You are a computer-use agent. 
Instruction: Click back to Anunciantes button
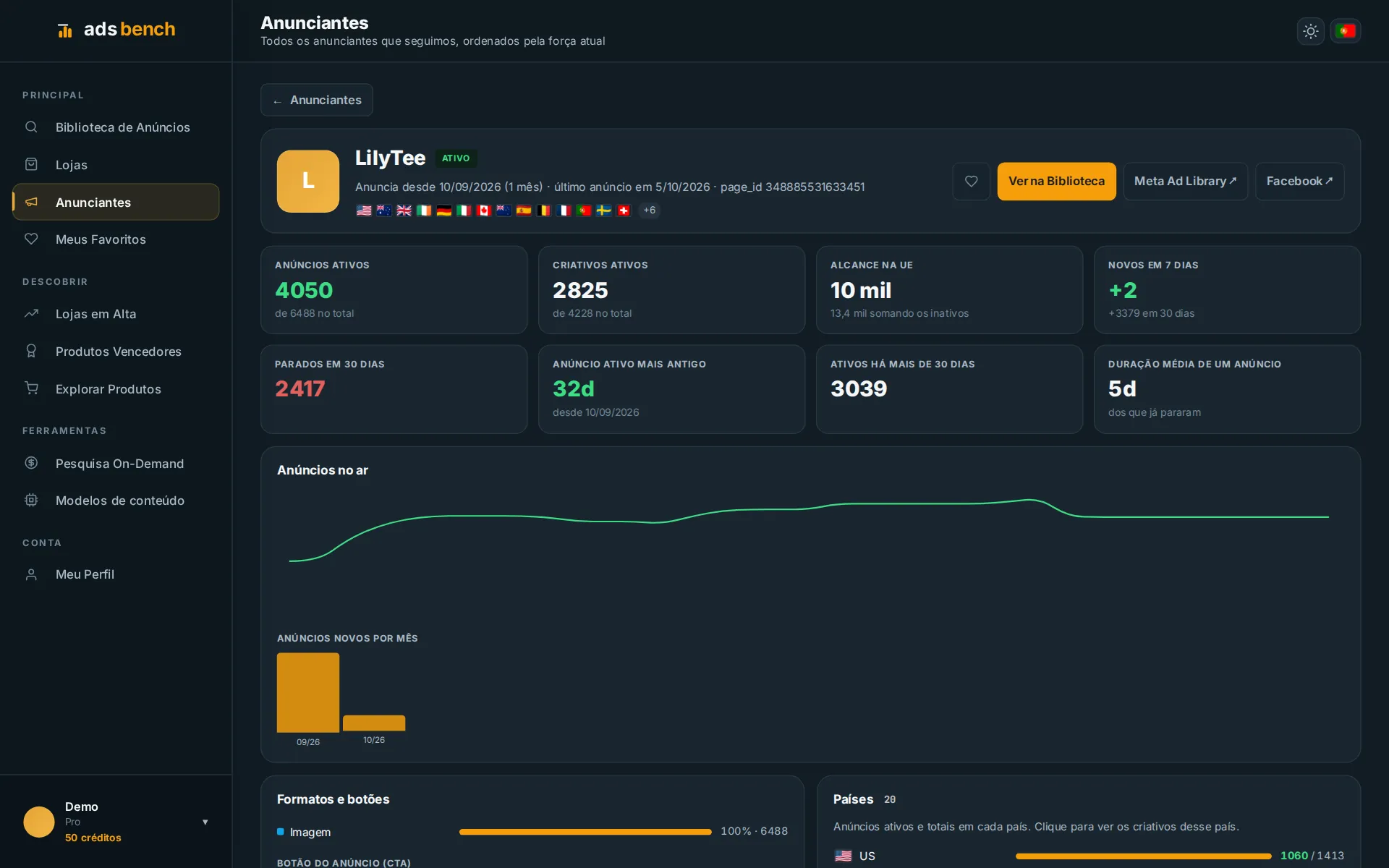click(x=317, y=100)
